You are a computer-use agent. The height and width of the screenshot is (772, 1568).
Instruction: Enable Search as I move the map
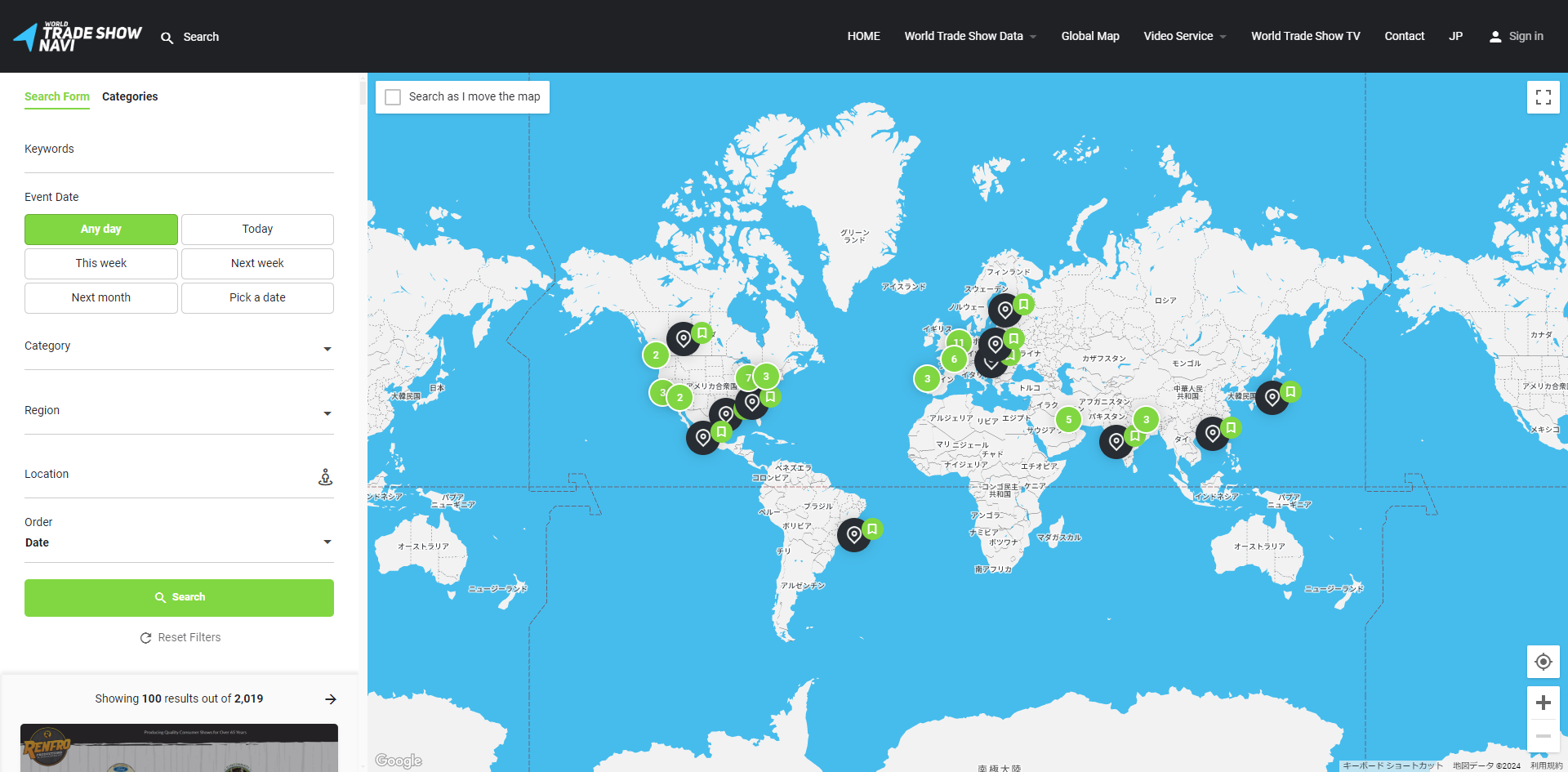coord(394,97)
